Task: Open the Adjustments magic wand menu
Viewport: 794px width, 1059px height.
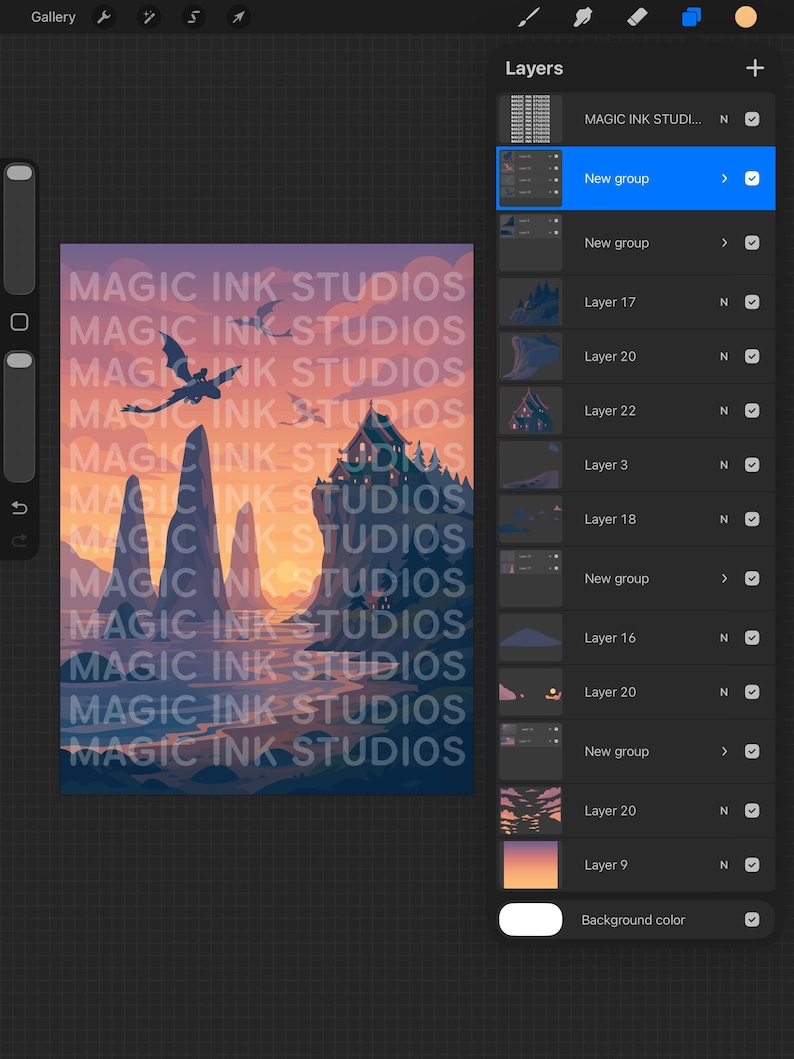Action: 149,17
